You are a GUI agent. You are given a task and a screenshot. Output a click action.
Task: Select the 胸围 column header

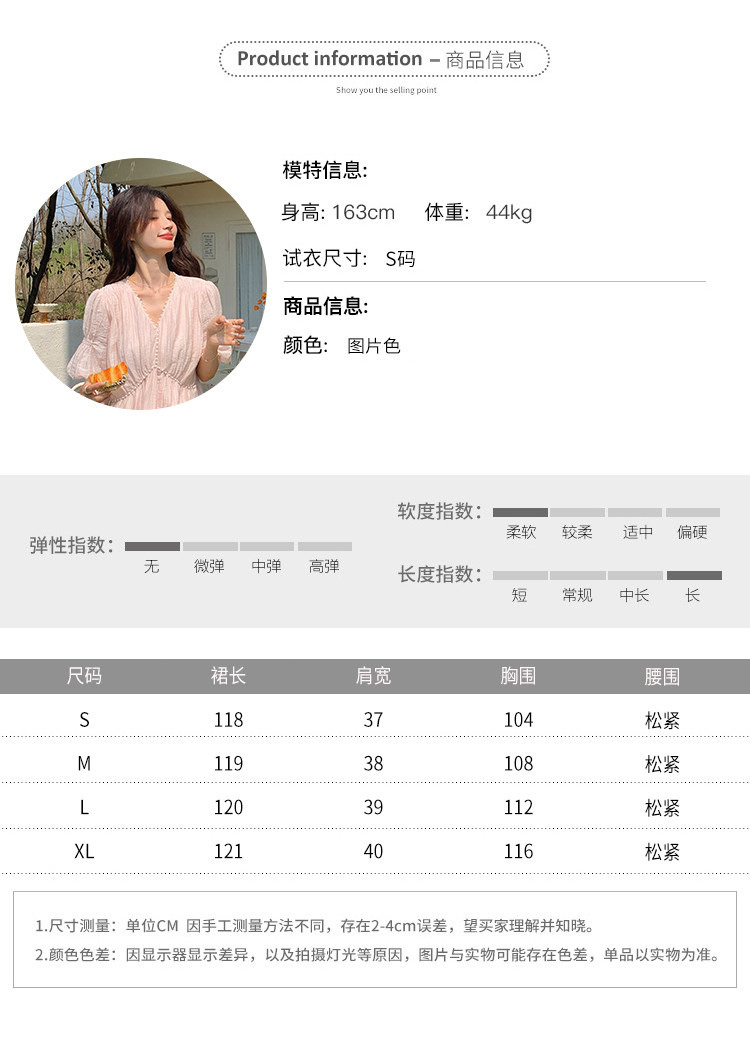tap(518, 676)
